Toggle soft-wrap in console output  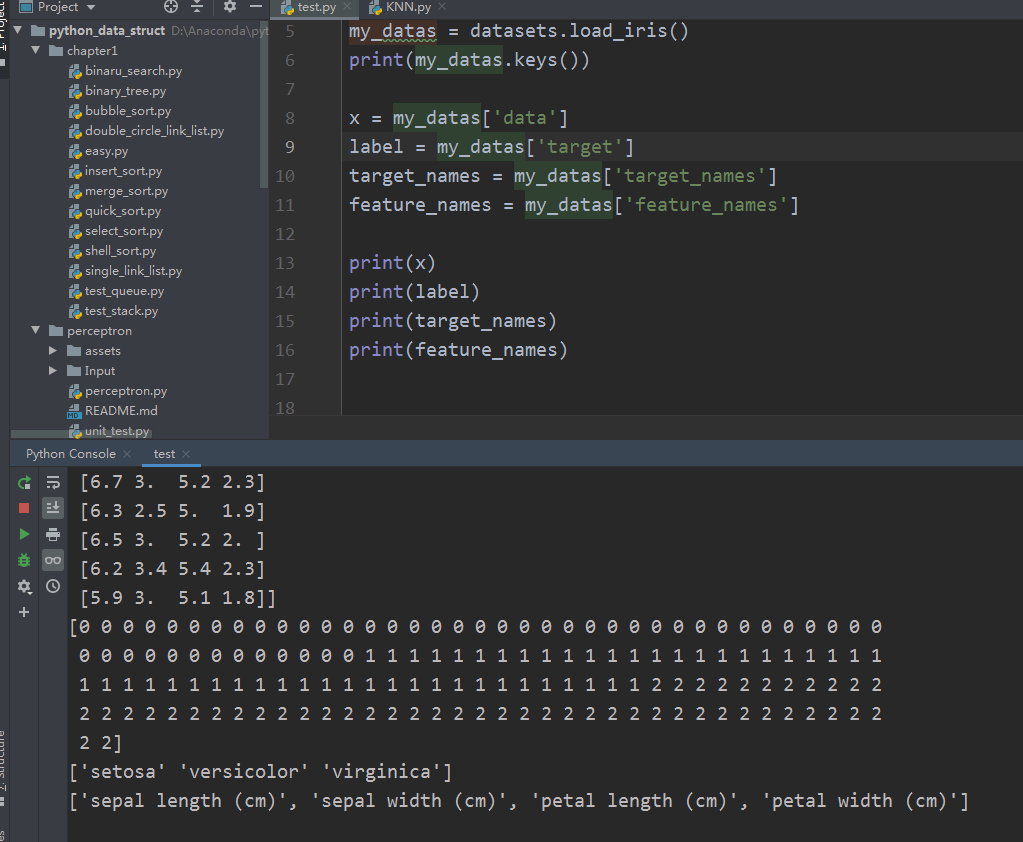pyautogui.click(x=53, y=483)
